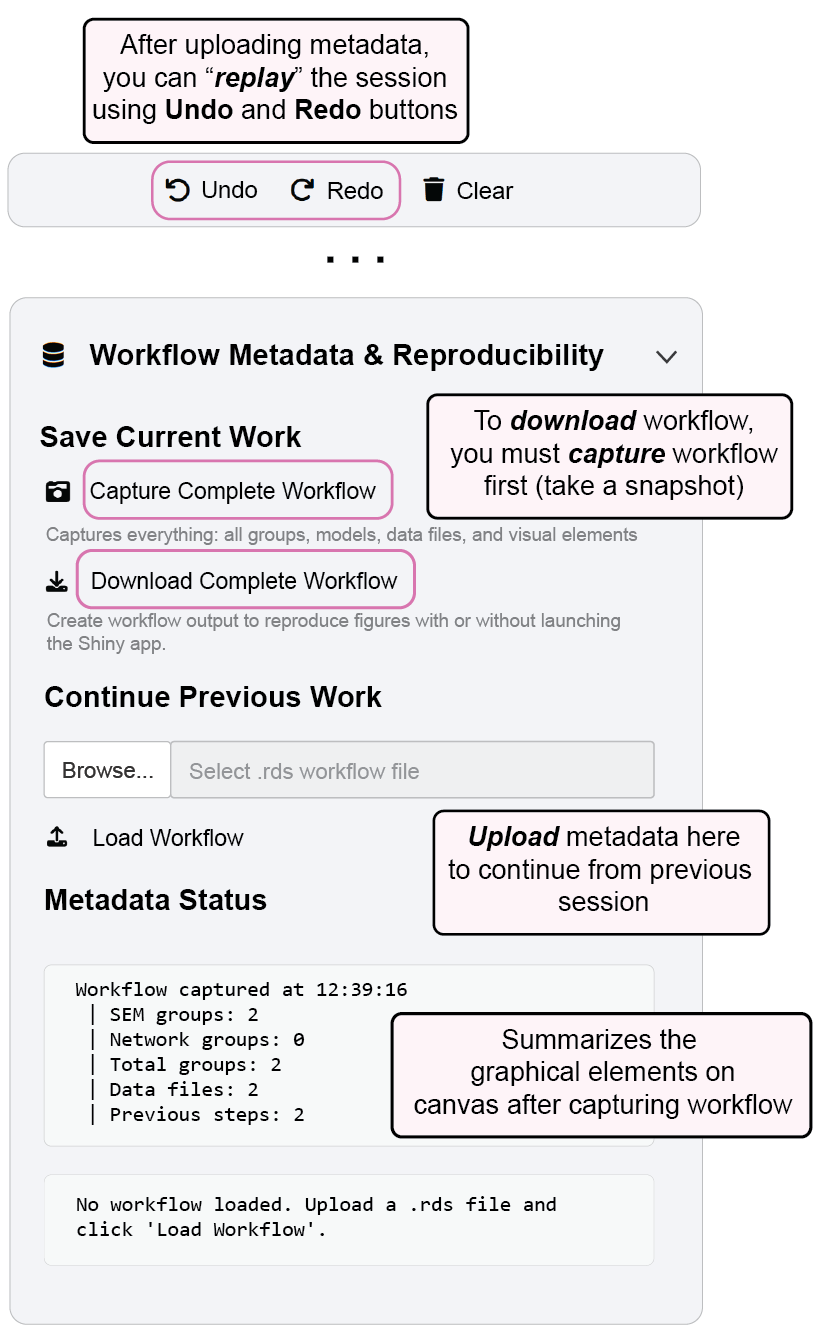The height and width of the screenshot is (1342, 834).
Task: Click the Workflow Metadata & Reproducibility header
Action: tap(346, 355)
